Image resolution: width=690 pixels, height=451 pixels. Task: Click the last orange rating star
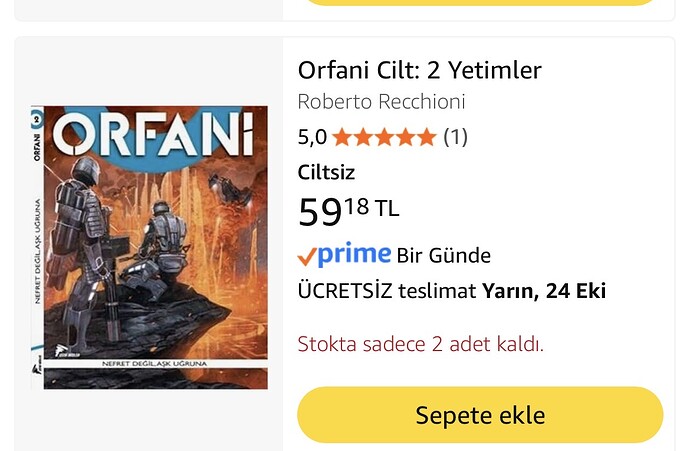tap(426, 137)
